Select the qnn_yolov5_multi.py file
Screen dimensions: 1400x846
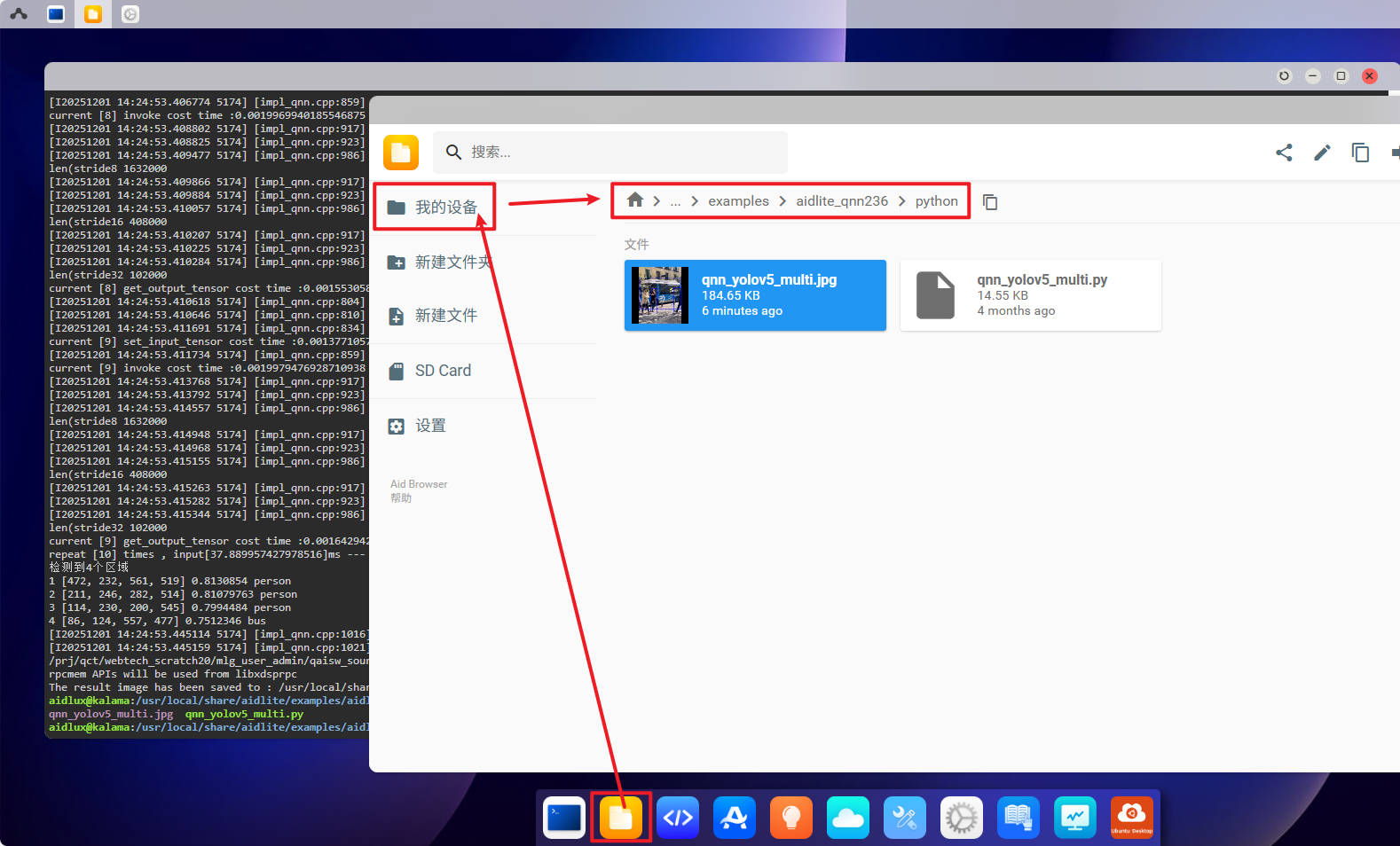point(1030,295)
